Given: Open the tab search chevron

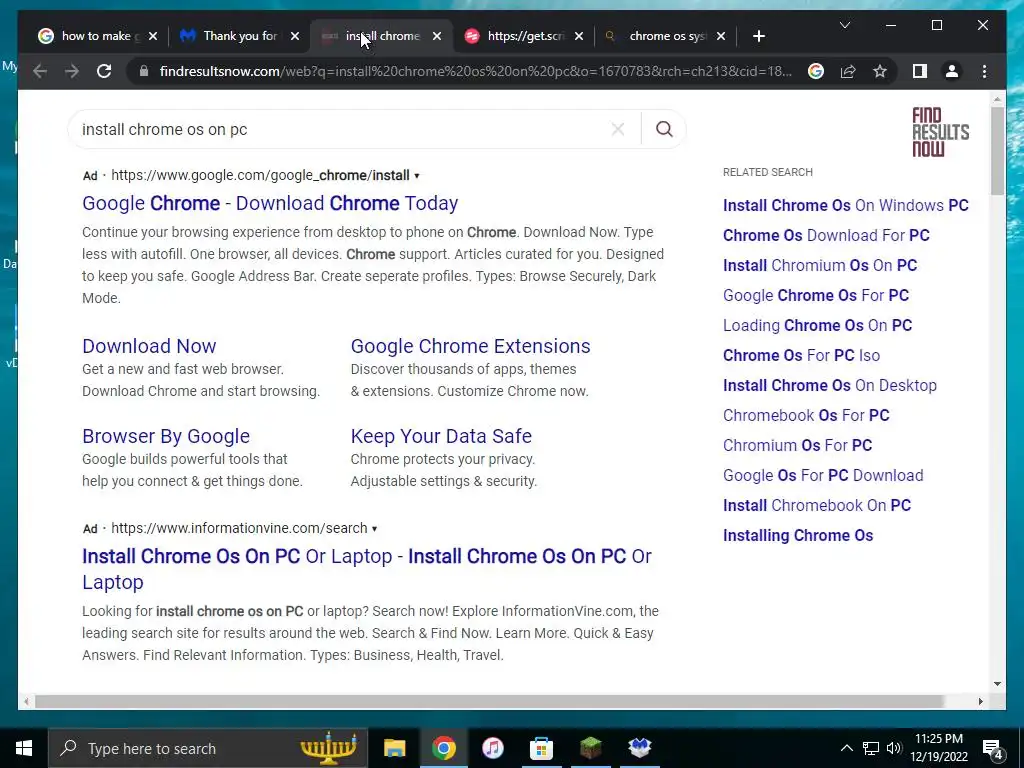Looking at the screenshot, I should click(844, 25).
